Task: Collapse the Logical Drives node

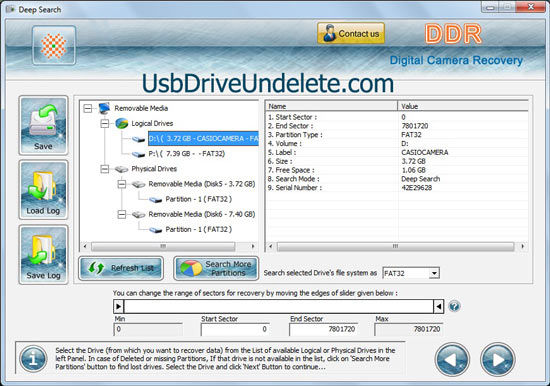Action: coord(105,124)
